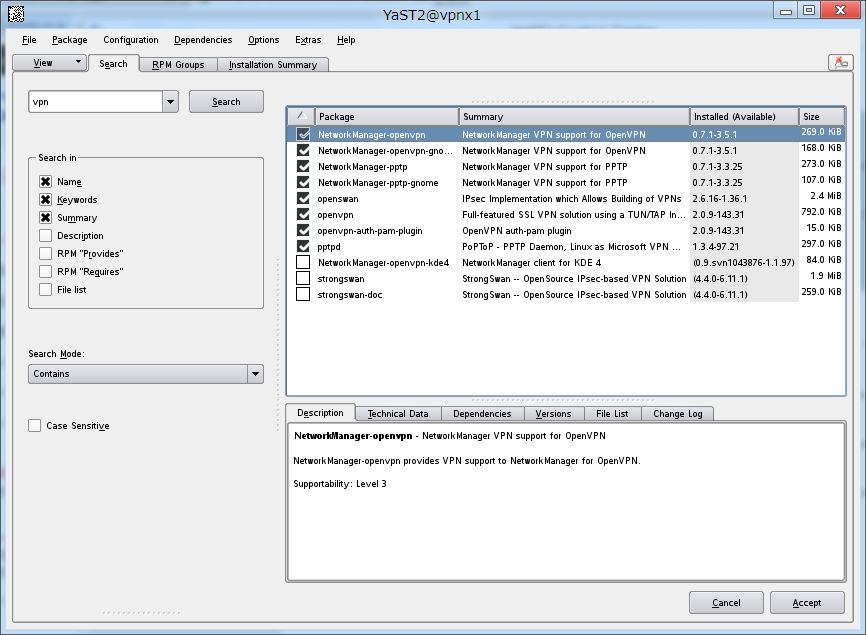
Task: Select the strongswan-doc package name
Action: tap(350, 295)
